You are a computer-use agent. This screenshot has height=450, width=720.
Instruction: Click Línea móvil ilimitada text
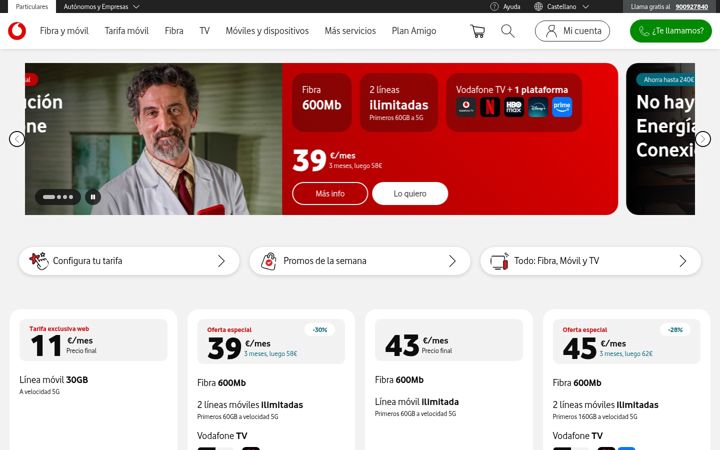[x=416, y=402]
